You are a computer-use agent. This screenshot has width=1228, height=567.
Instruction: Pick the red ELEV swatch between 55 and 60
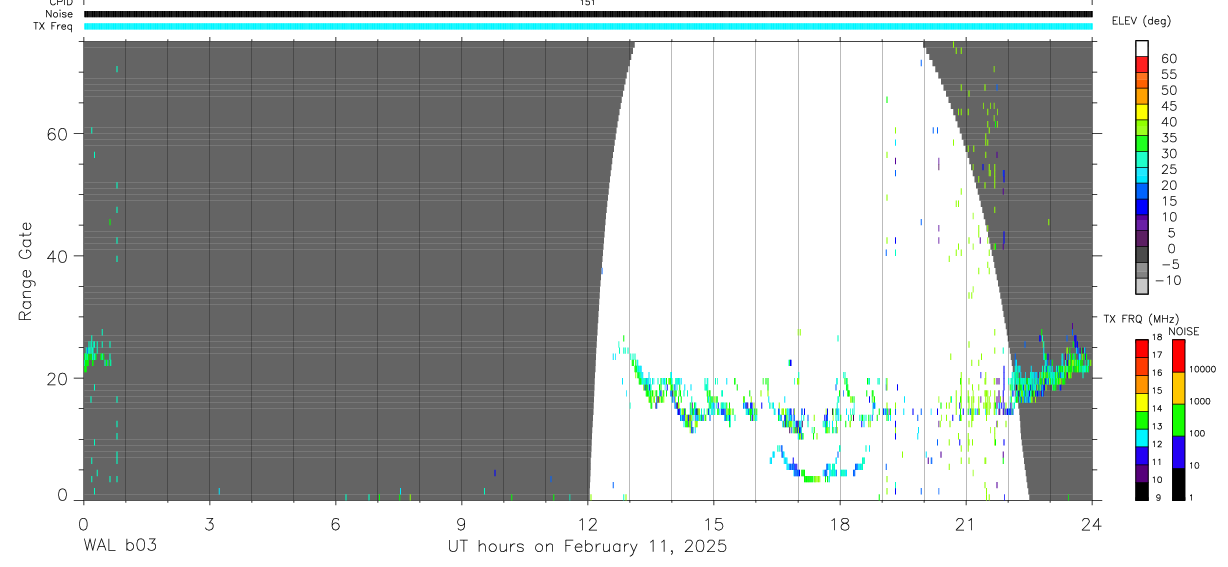(1142, 65)
